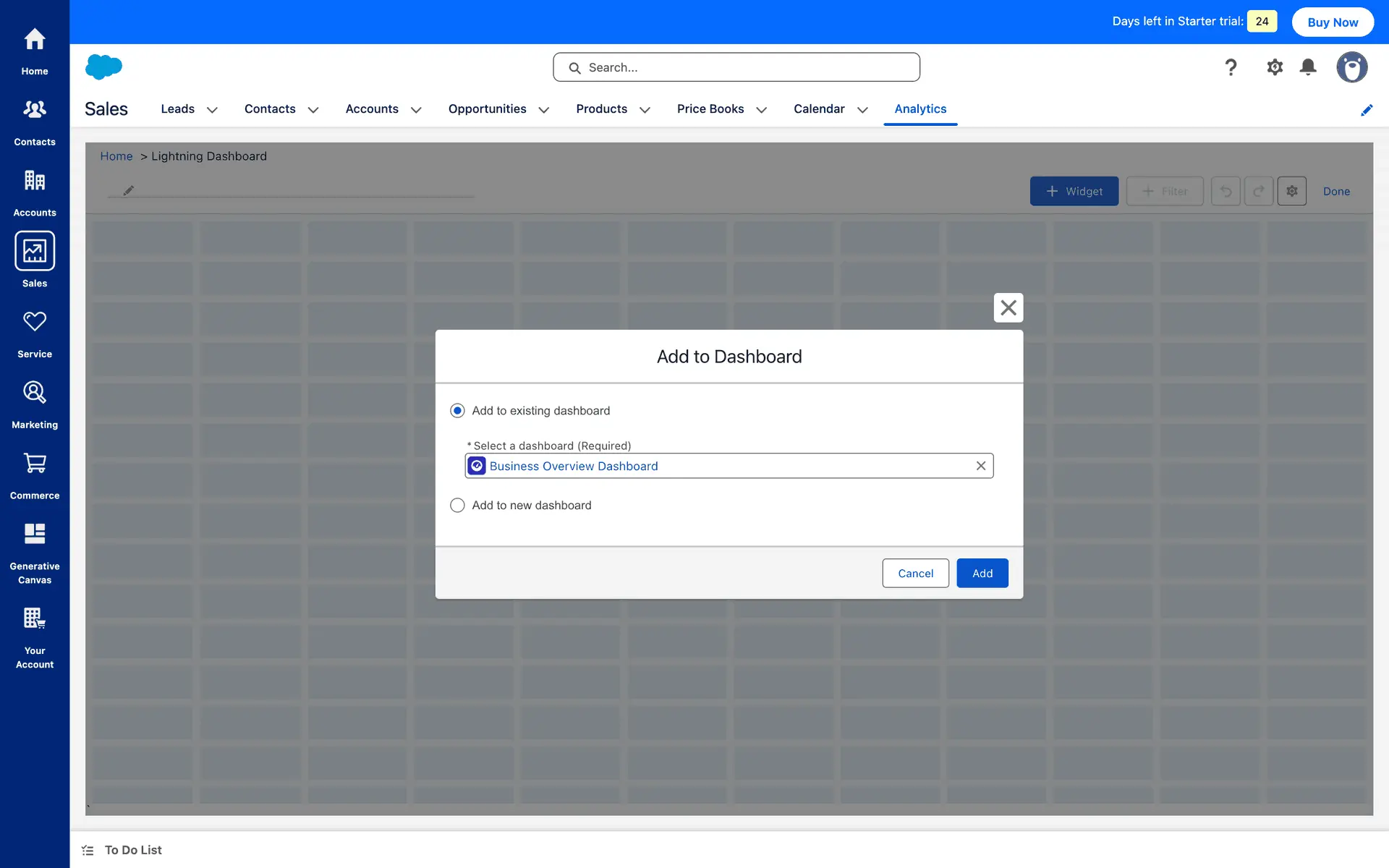Open notifications bell
This screenshot has height=868, width=1389.
(x=1308, y=67)
